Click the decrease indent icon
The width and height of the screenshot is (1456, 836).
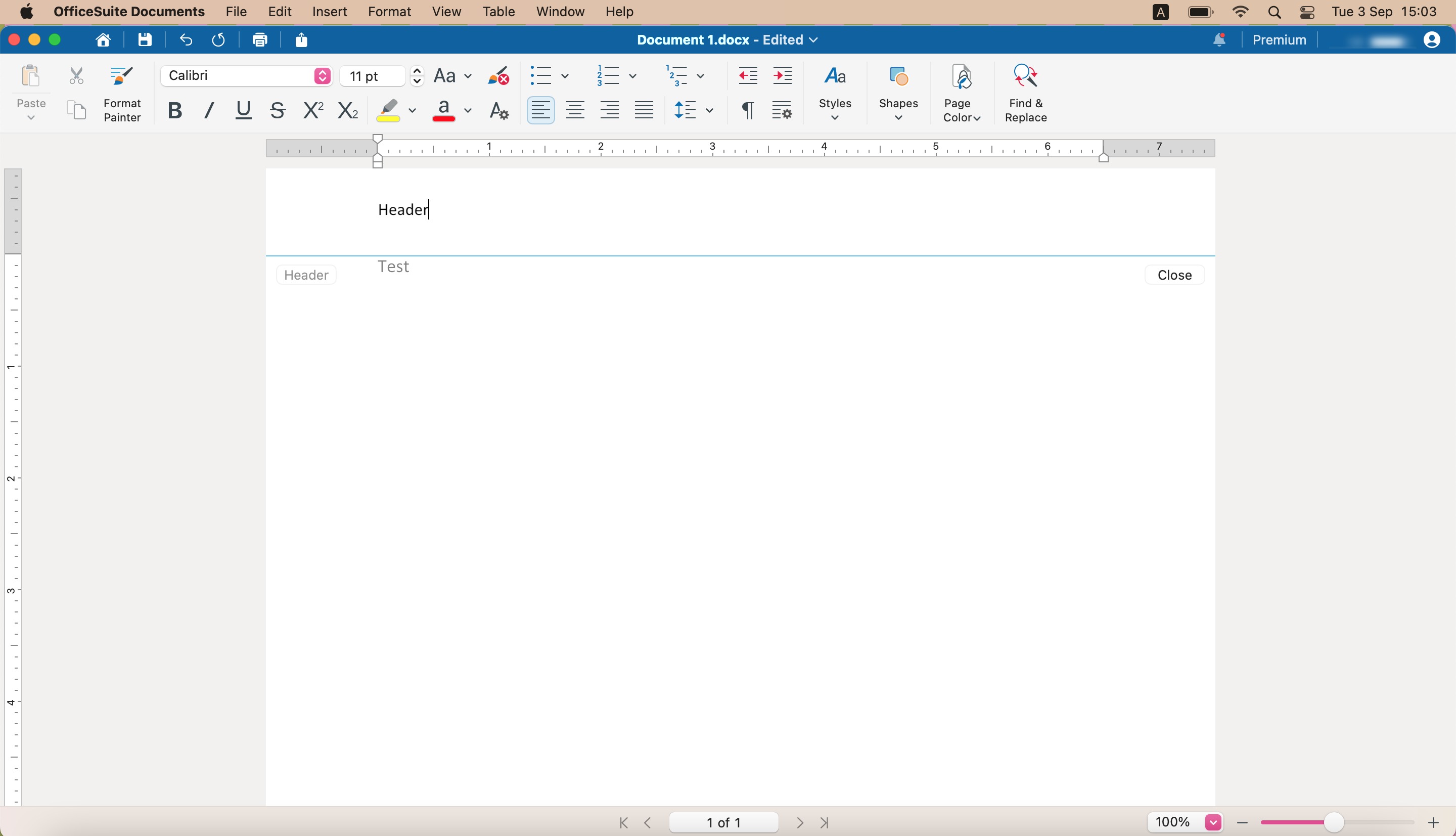tap(748, 76)
